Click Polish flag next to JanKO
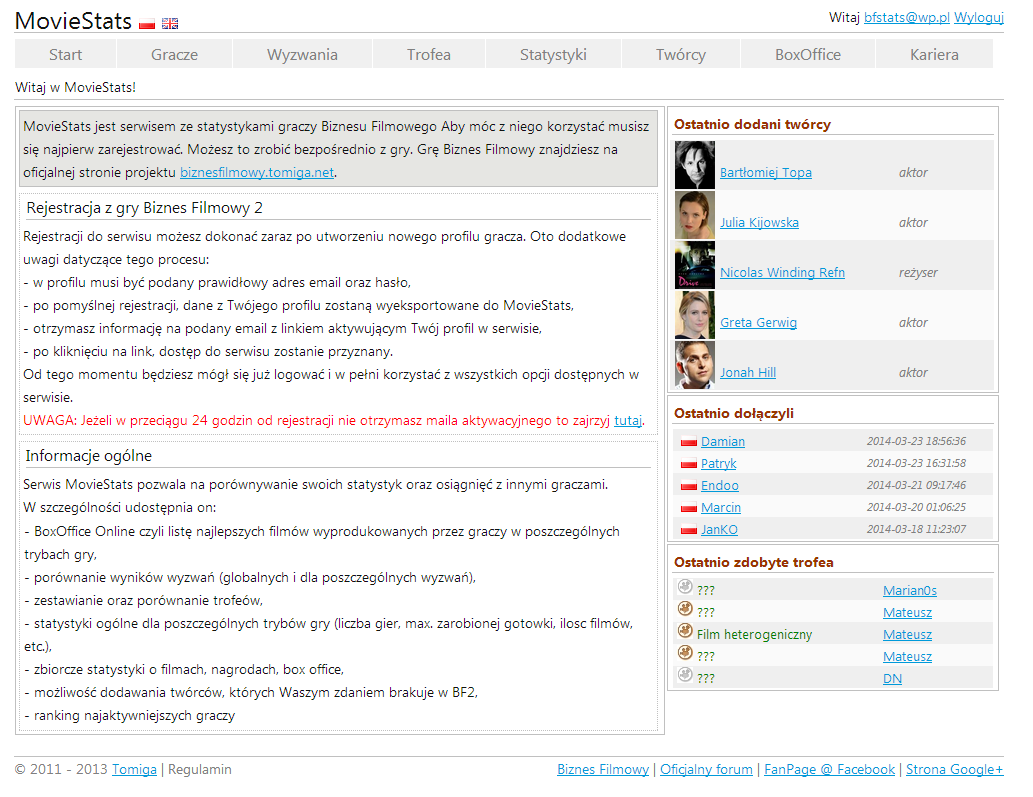Image resolution: width=1033 pixels, height=797 pixels. [x=688, y=530]
